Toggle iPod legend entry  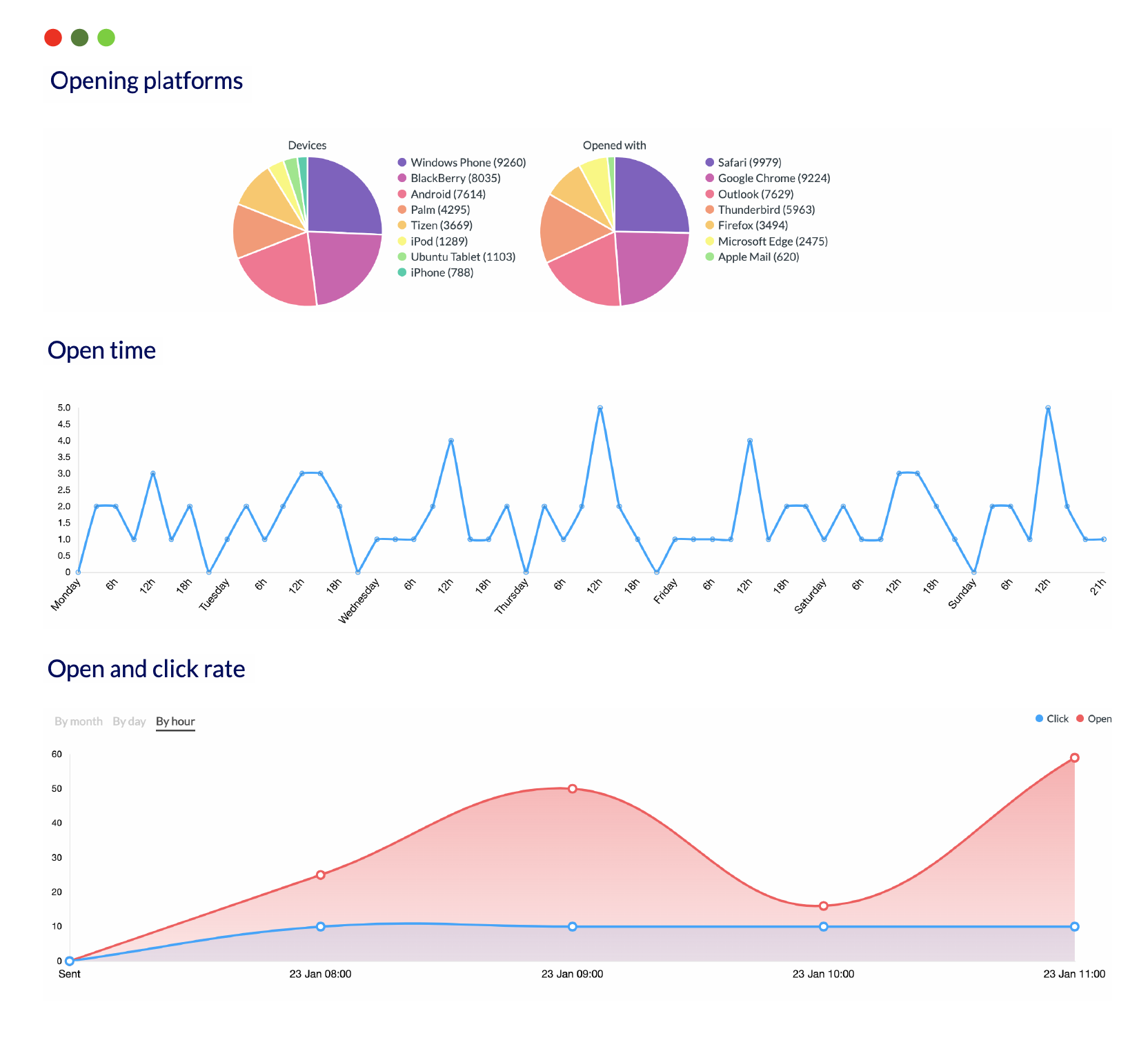pyautogui.click(x=433, y=241)
